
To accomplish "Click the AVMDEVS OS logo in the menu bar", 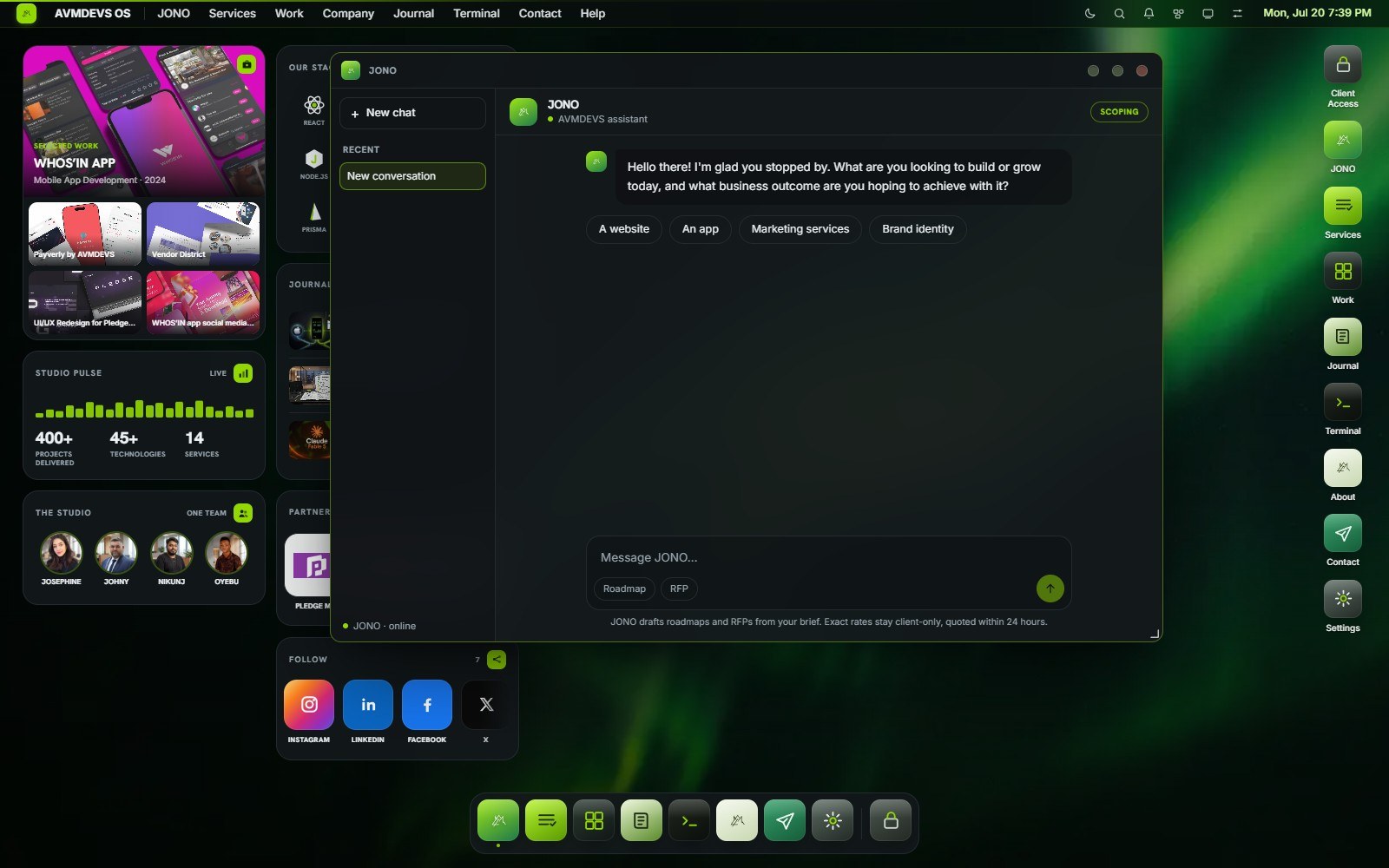I will coord(27,13).
